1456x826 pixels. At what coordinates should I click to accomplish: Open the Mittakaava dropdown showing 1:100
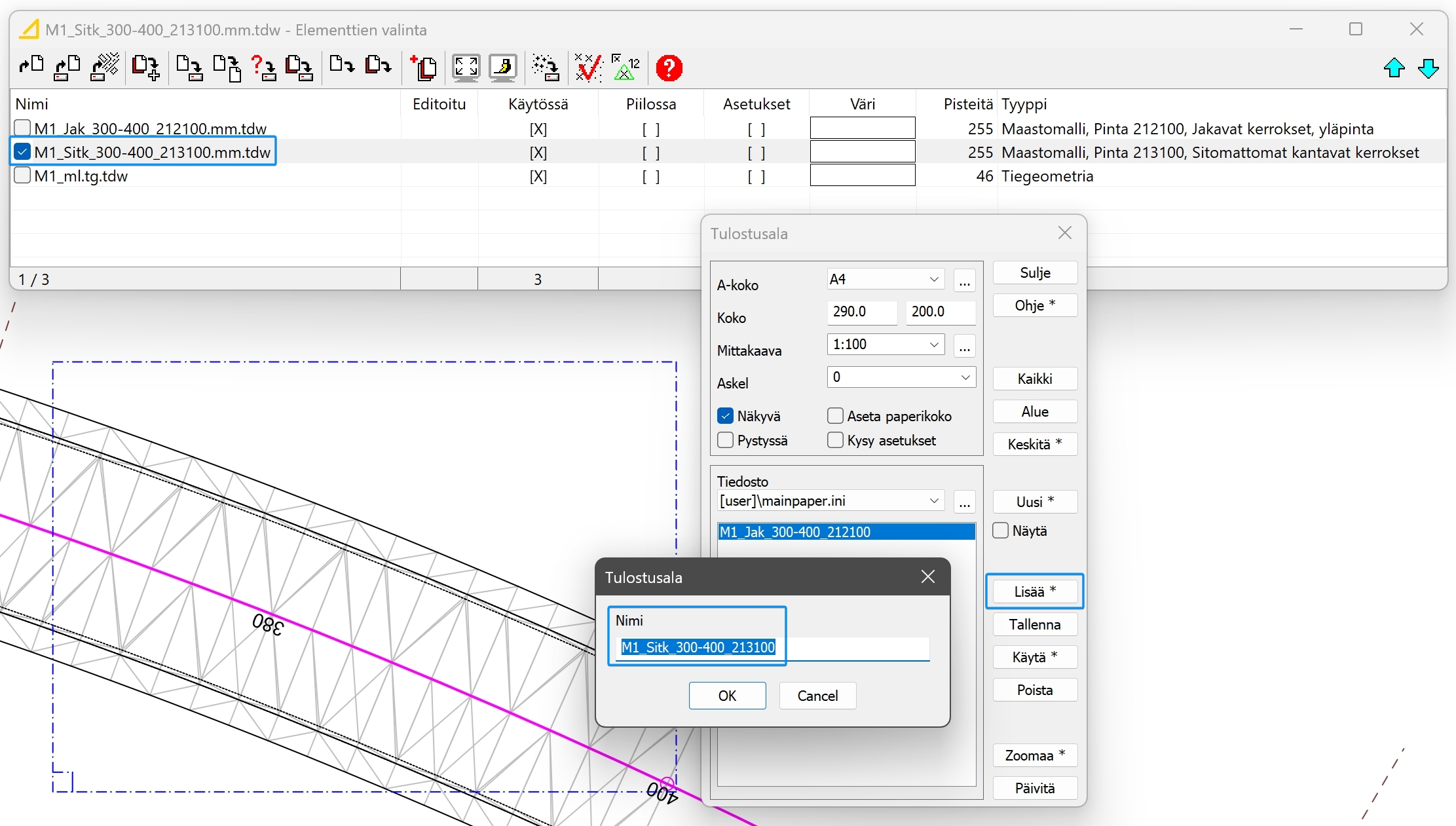[x=886, y=344]
